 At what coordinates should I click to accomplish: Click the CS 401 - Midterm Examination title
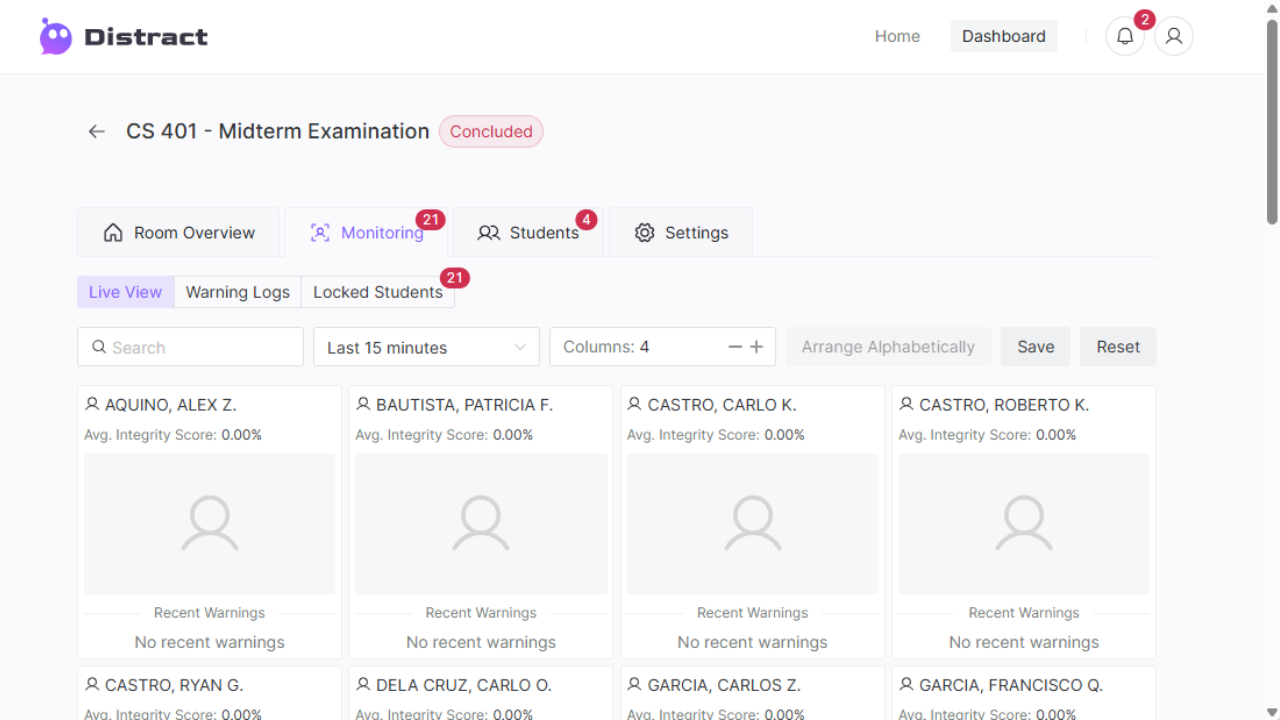[x=278, y=131]
